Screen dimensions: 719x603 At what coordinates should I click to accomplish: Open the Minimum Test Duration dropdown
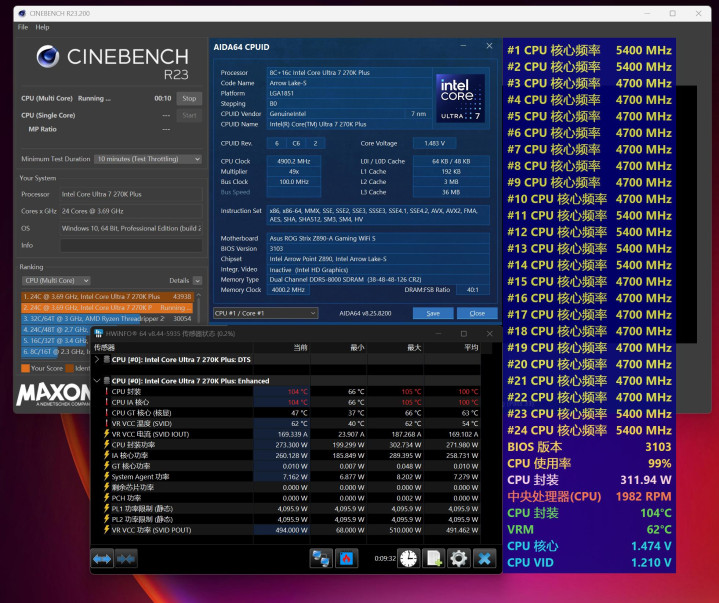pyautogui.click(x=144, y=159)
